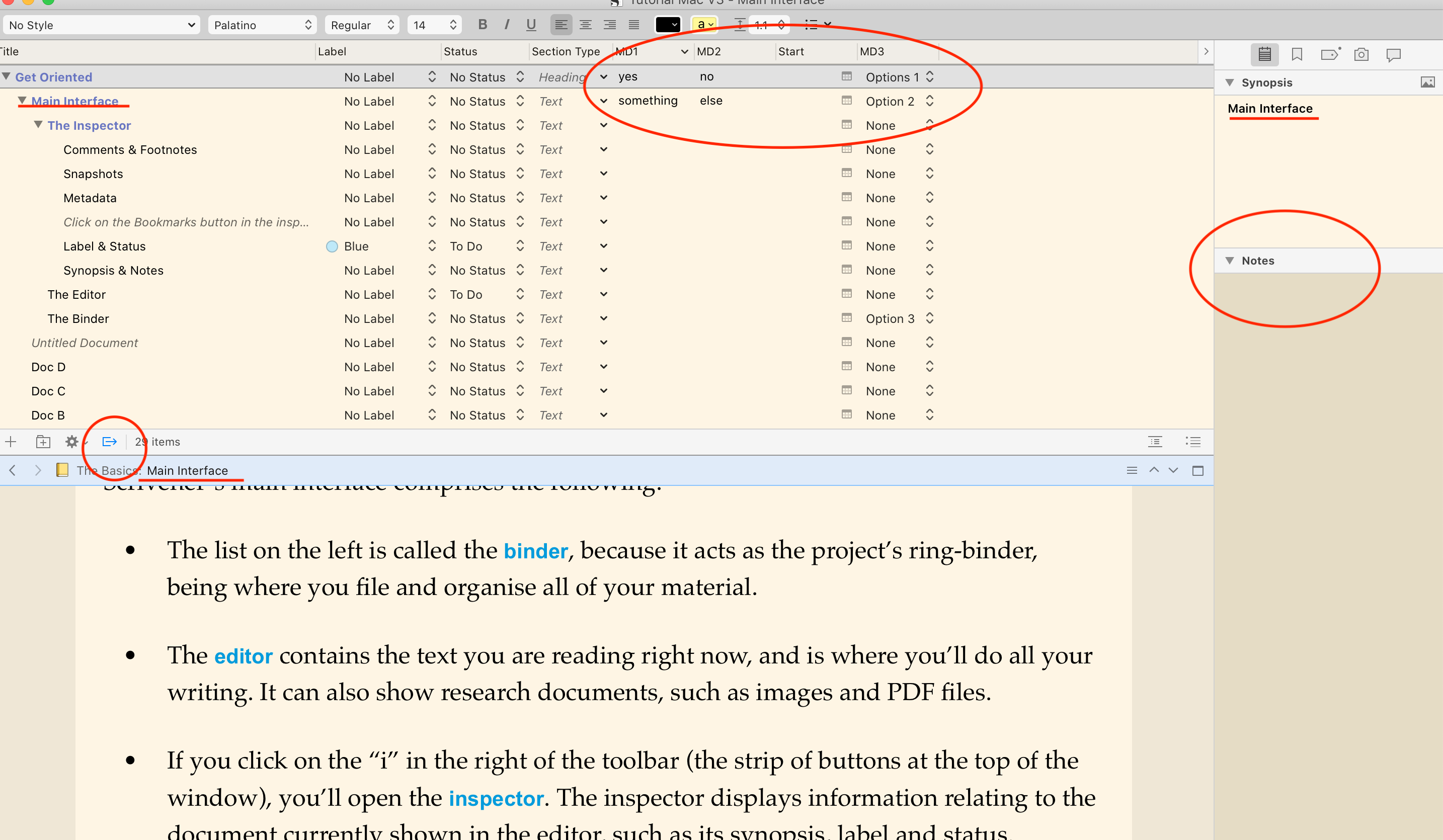Click the MD1 column header
The width and height of the screenshot is (1443, 840).
[653, 51]
